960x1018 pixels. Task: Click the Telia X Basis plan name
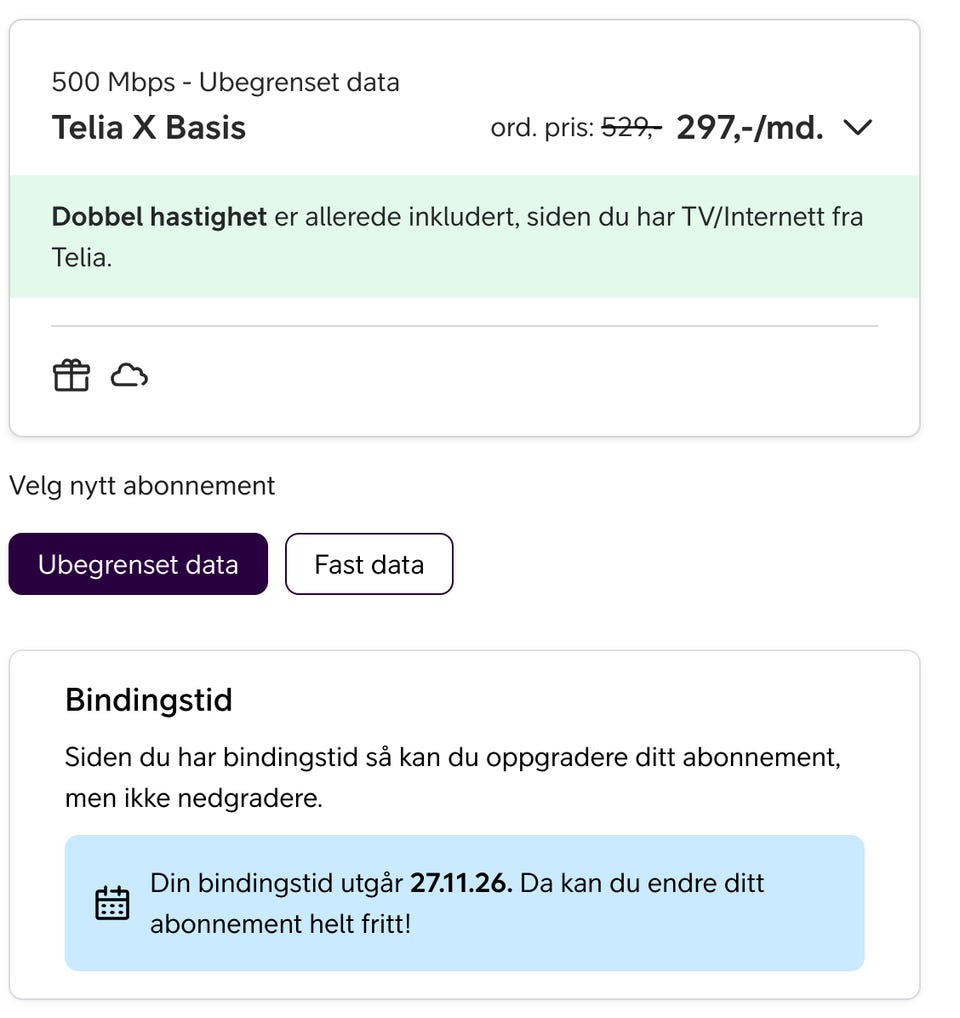148,127
